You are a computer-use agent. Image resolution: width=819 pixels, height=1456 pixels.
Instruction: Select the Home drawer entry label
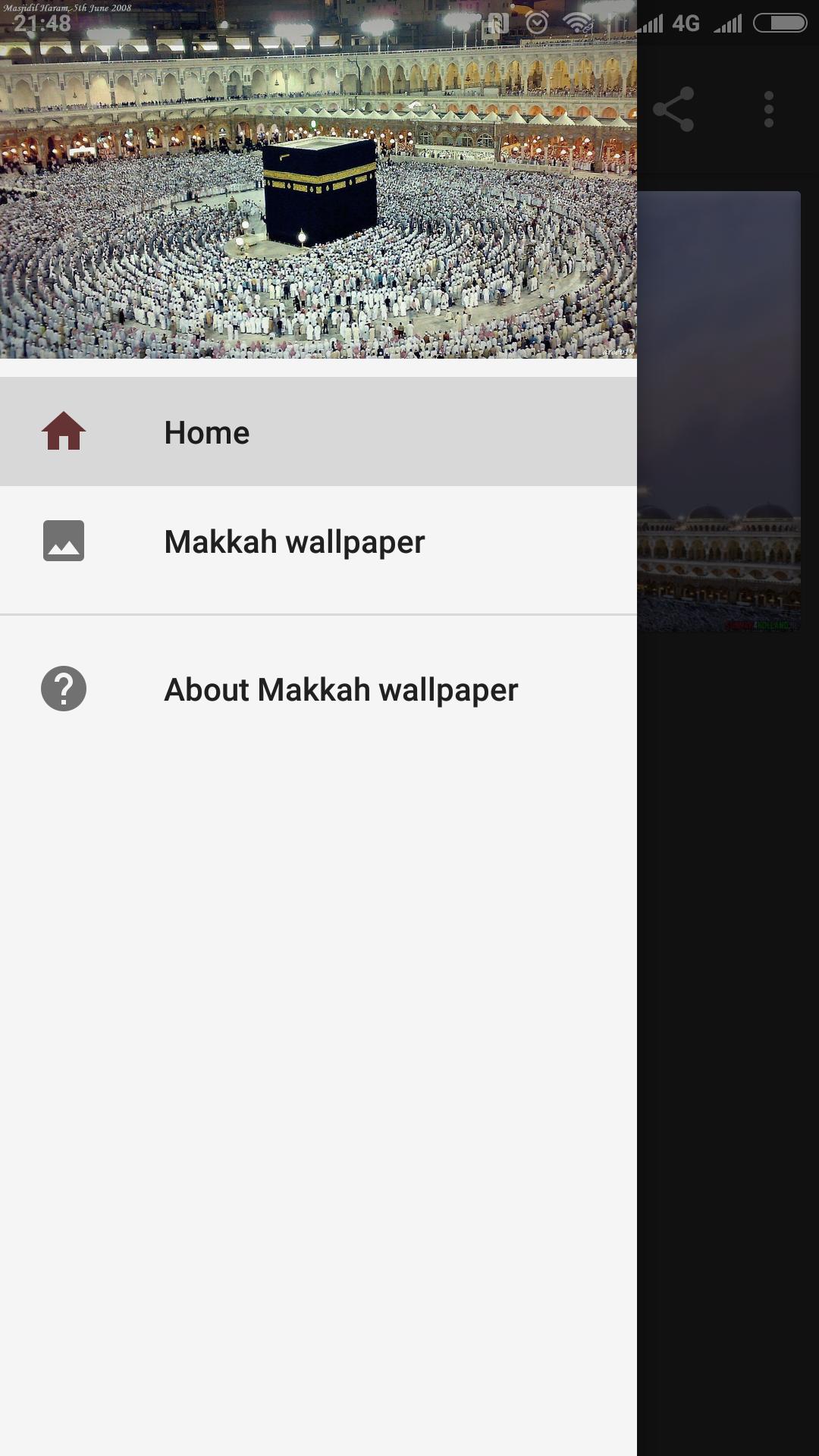(206, 432)
